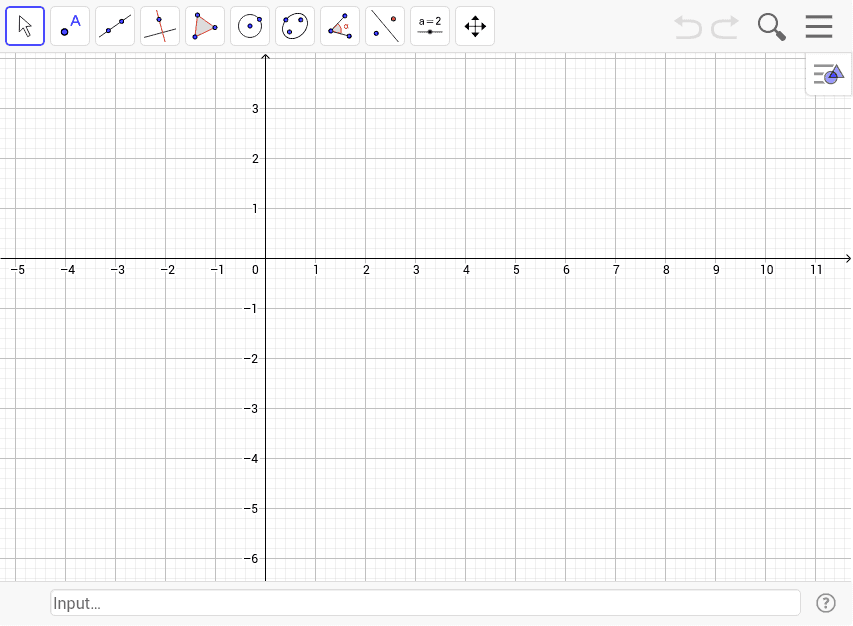This screenshot has height=626, width=853.
Task: Select Move Graphics View tool
Action: (475, 26)
